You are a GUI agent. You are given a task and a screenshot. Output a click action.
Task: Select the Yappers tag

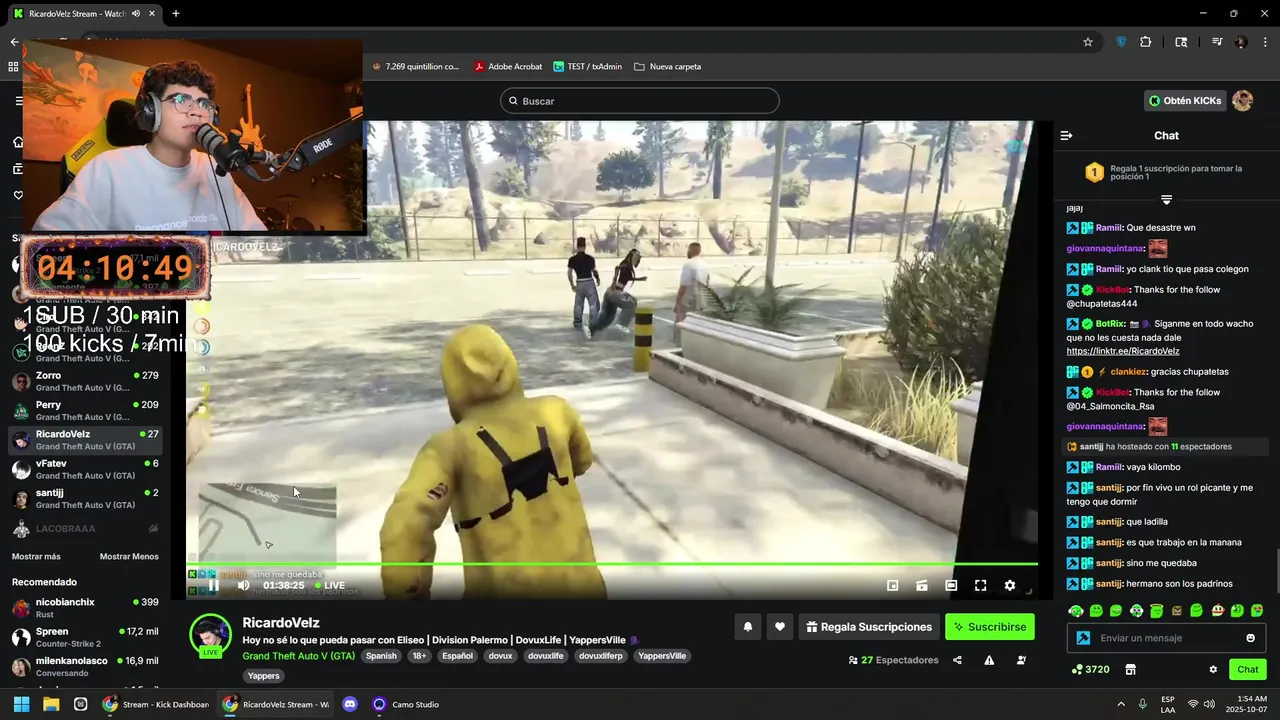(264, 676)
